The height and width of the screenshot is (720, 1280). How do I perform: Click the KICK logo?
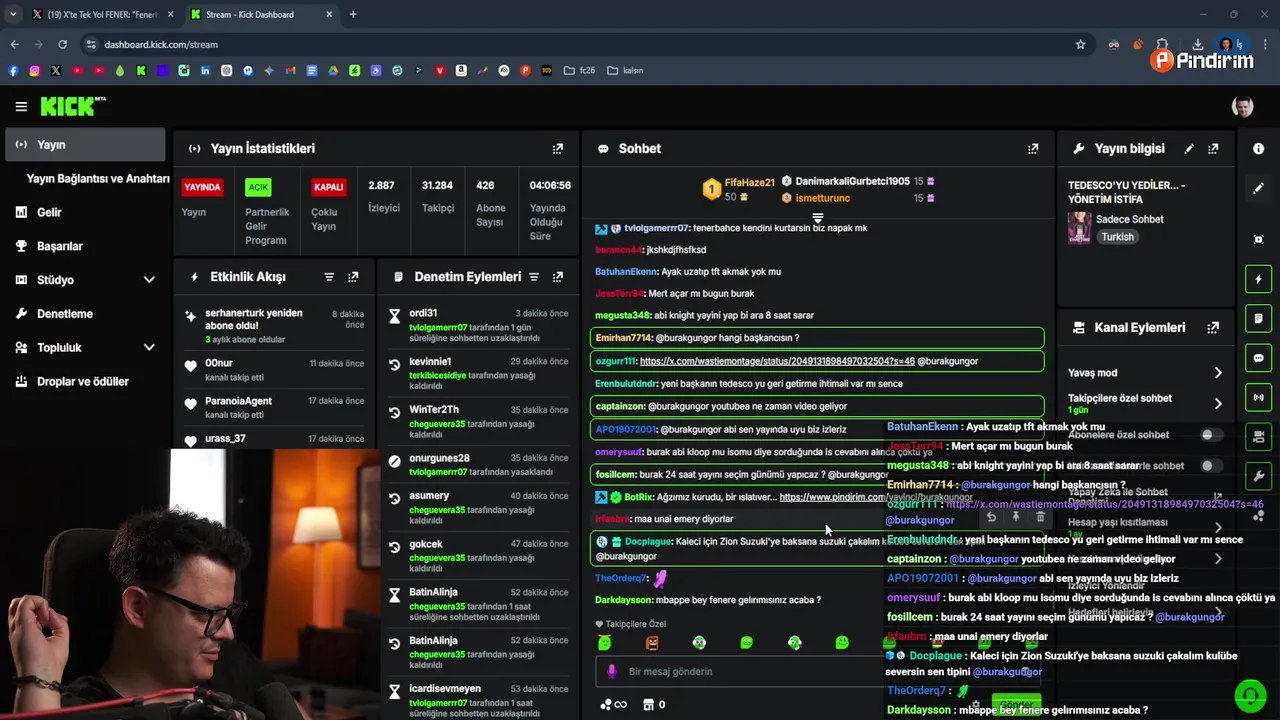coord(72,106)
